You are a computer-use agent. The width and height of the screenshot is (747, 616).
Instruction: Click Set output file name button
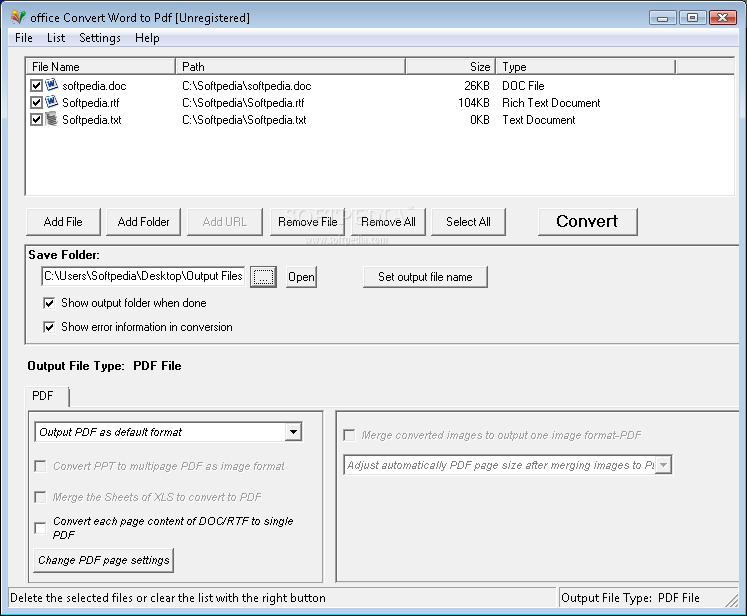tap(425, 277)
